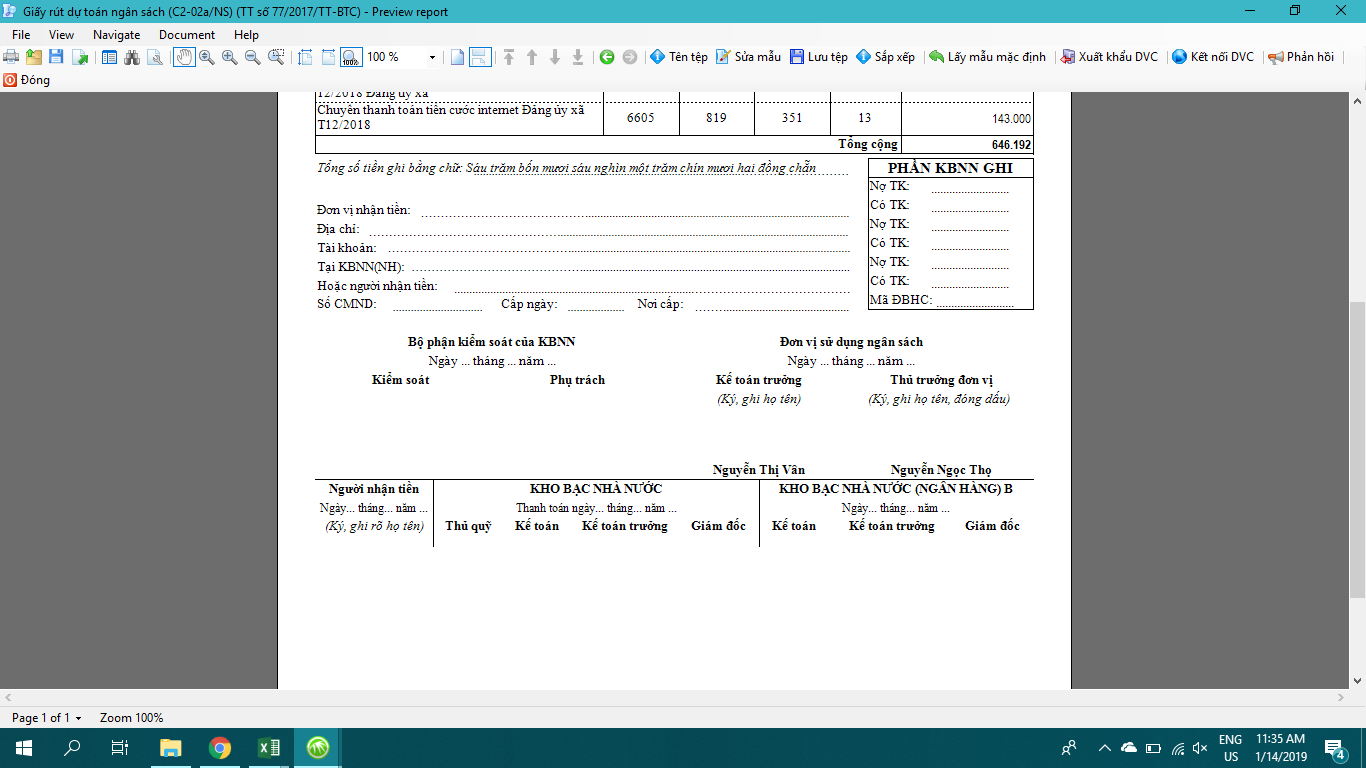Click the Print icon in toolbar
Viewport: 1366px width, 768px height.
coord(11,57)
